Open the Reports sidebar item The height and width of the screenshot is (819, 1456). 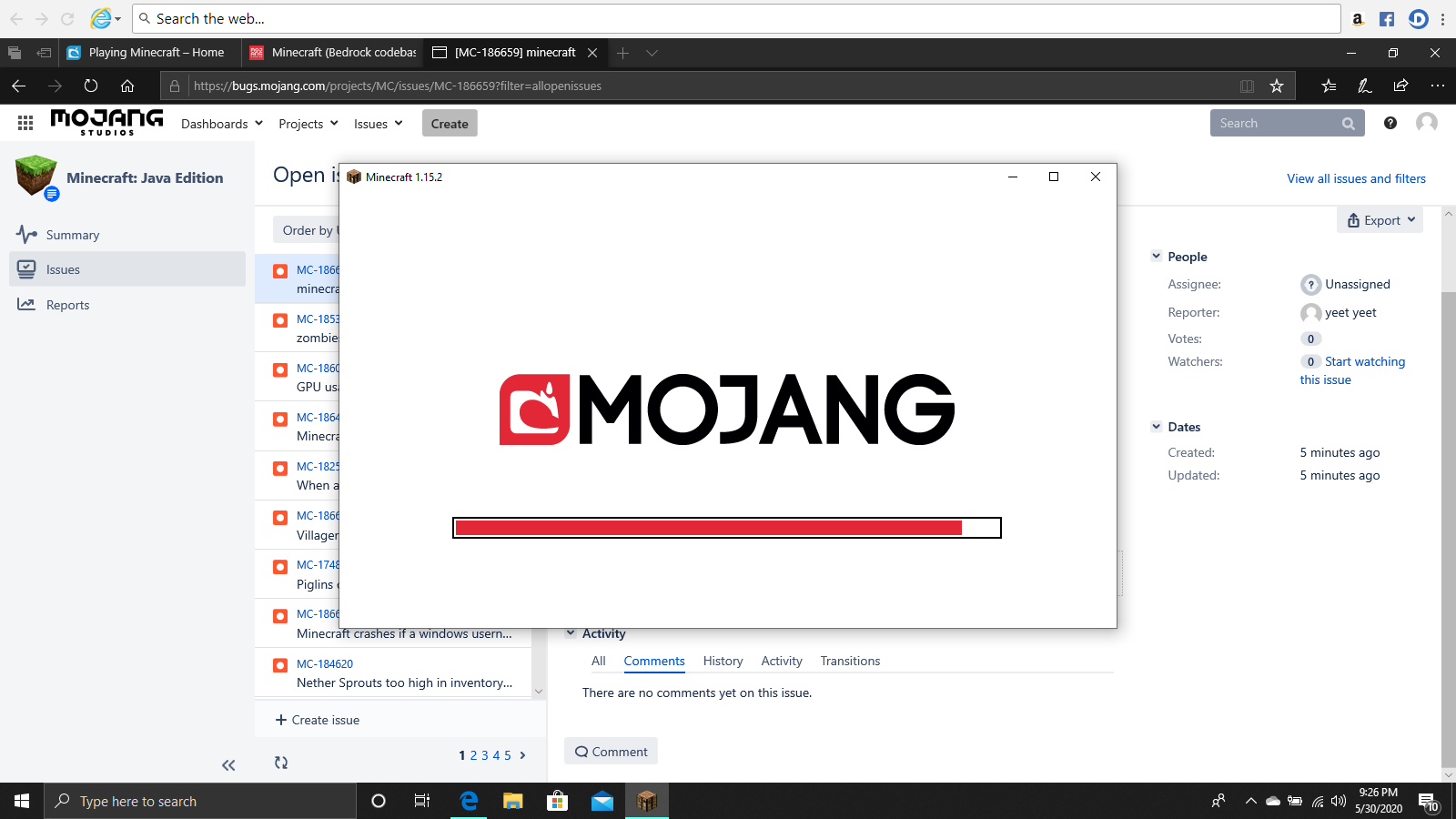(127, 305)
